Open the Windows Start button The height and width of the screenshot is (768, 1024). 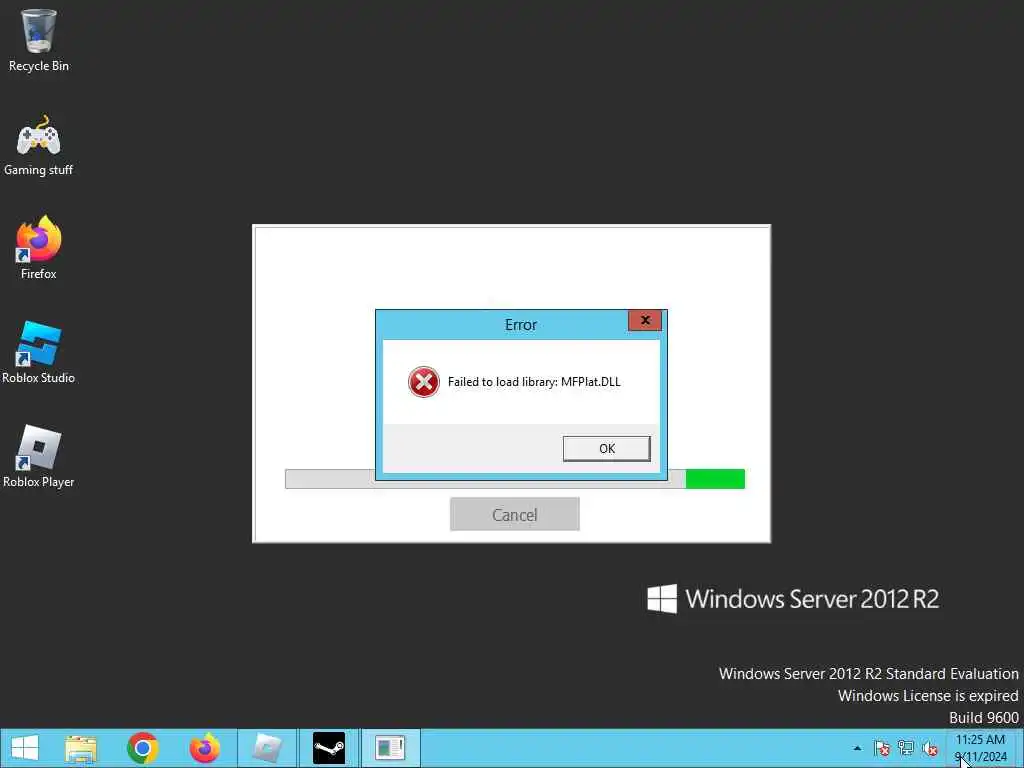click(x=25, y=748)
